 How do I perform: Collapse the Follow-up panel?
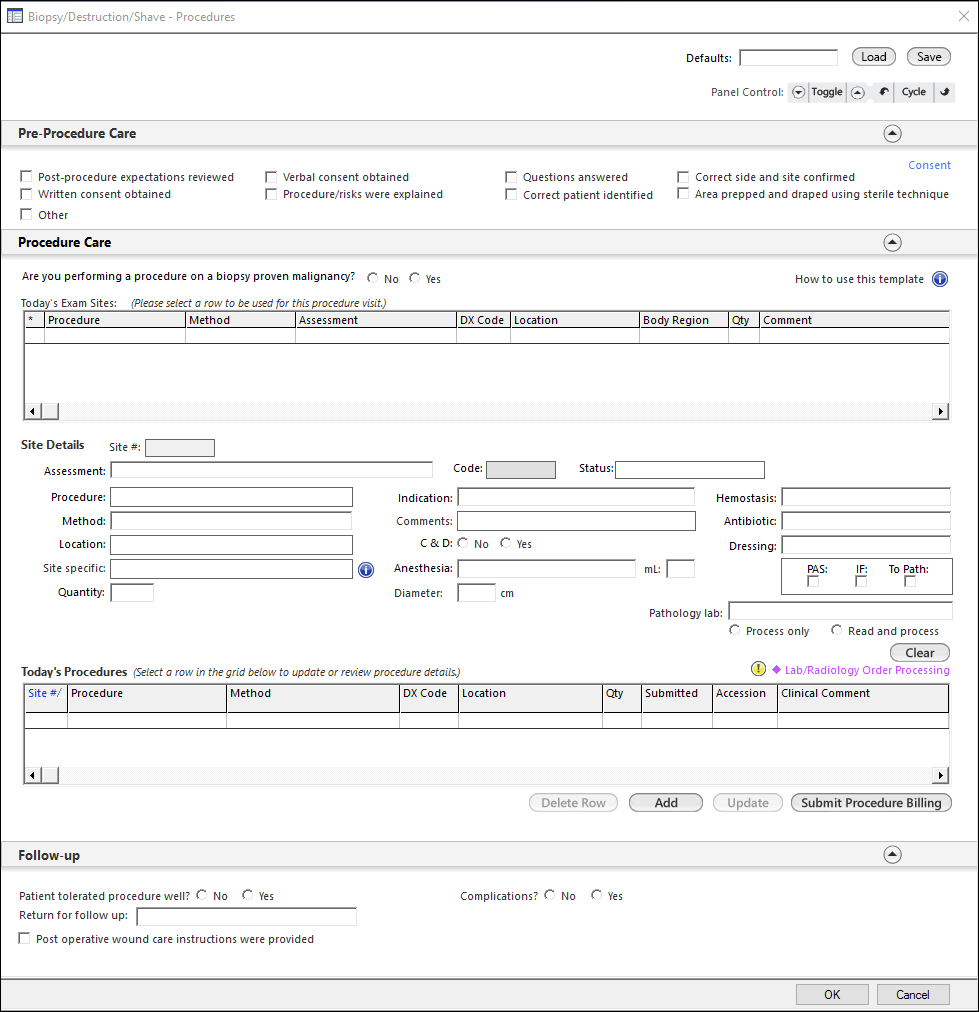click(x=893, y=855)
